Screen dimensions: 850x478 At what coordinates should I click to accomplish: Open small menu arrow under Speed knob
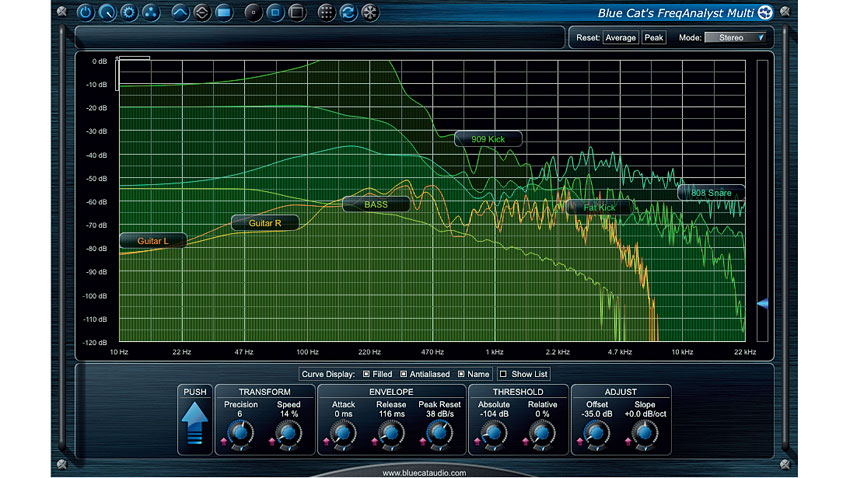(289, 449)
